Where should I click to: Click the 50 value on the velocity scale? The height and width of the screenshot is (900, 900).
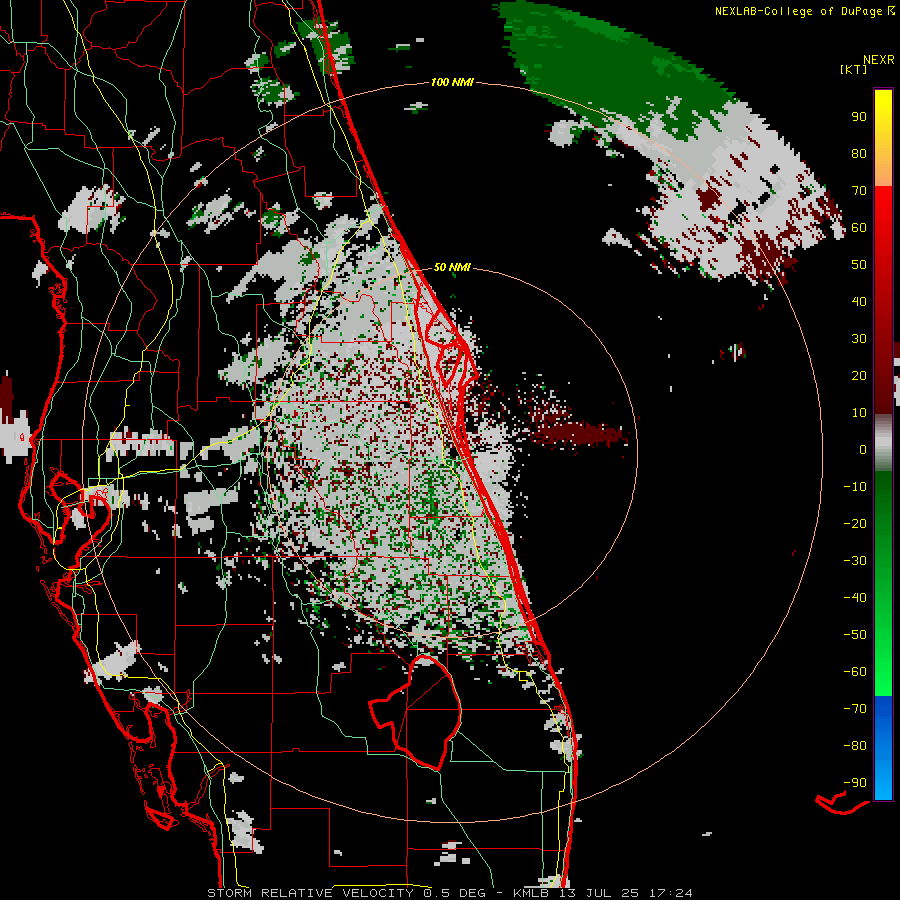pyautogui.click(x=859, y=265)
